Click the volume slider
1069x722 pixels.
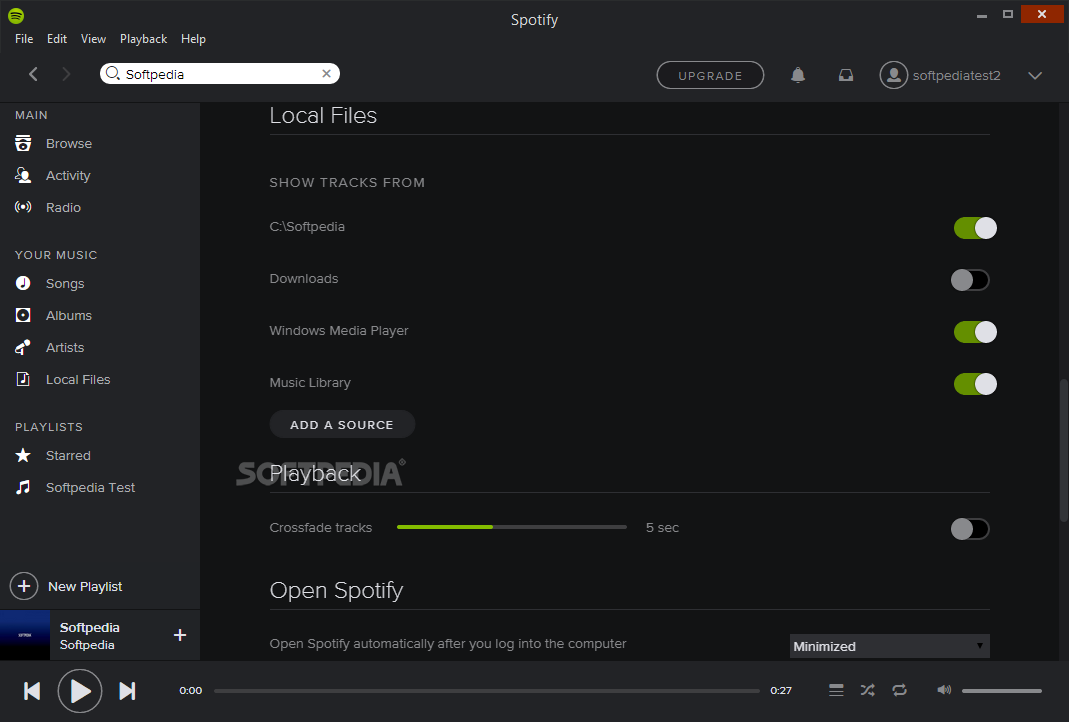point(1002,691)
